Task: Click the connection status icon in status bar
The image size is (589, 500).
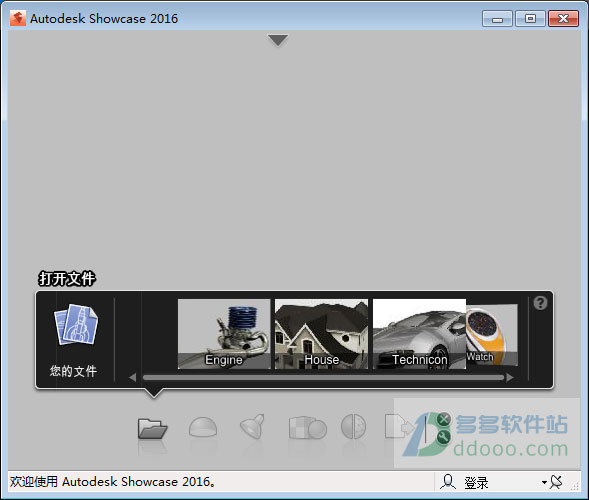Action: pos(557,482)
